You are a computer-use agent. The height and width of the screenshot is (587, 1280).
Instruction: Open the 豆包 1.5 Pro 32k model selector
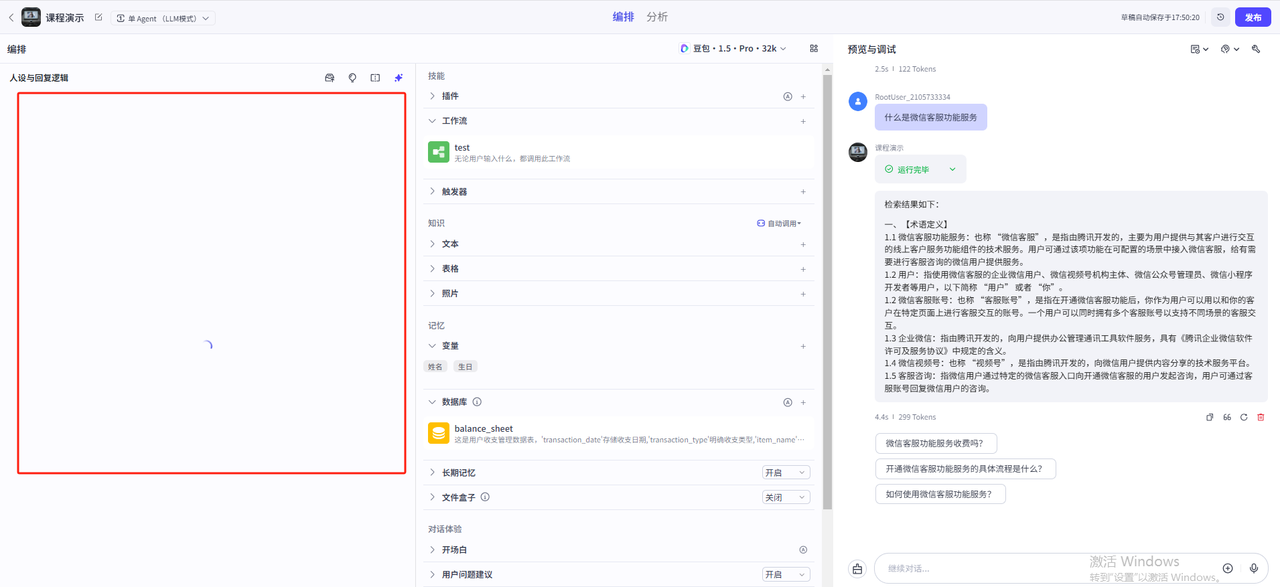733,48
